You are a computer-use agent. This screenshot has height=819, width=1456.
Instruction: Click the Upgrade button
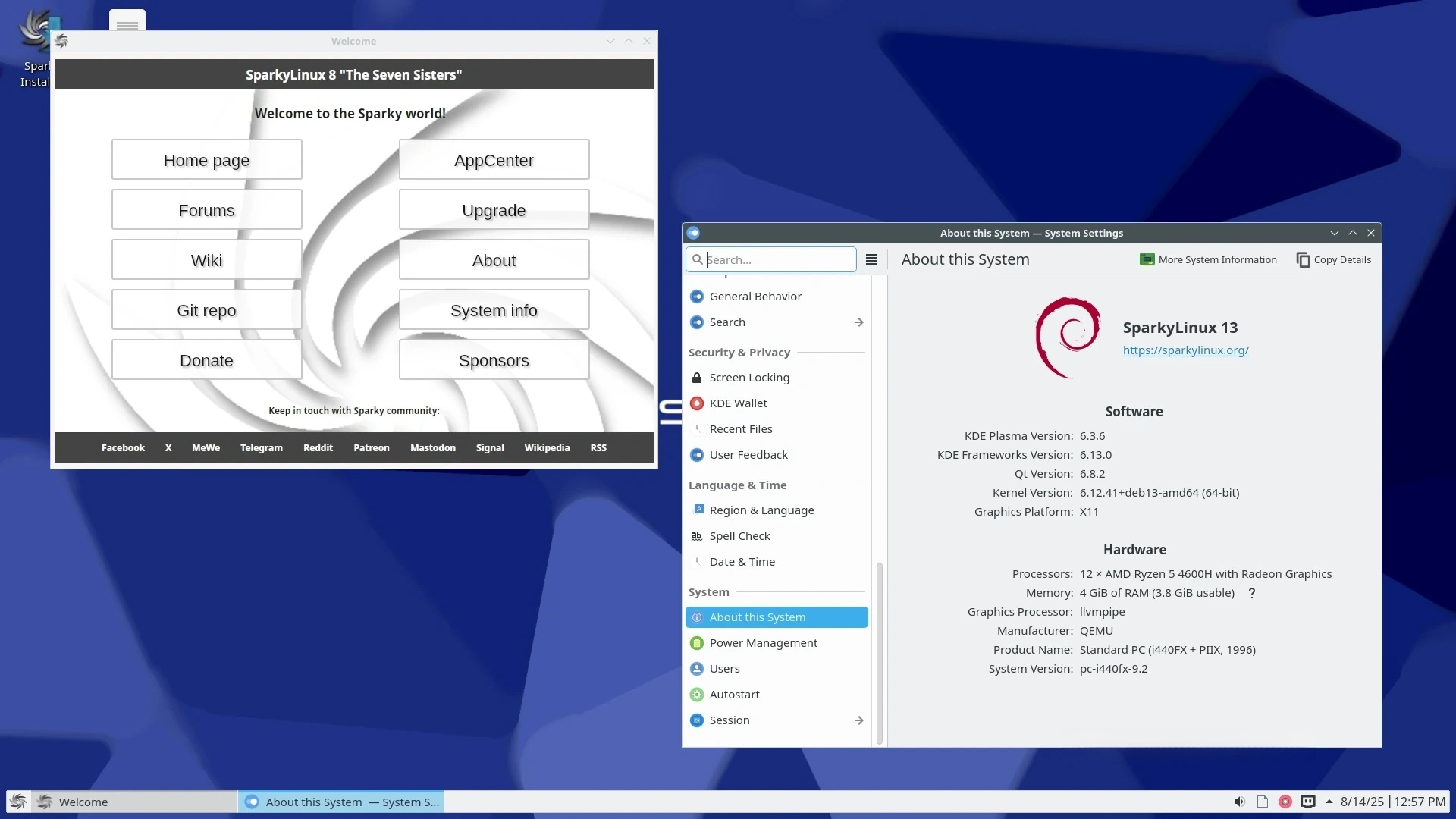click(494, 210)
